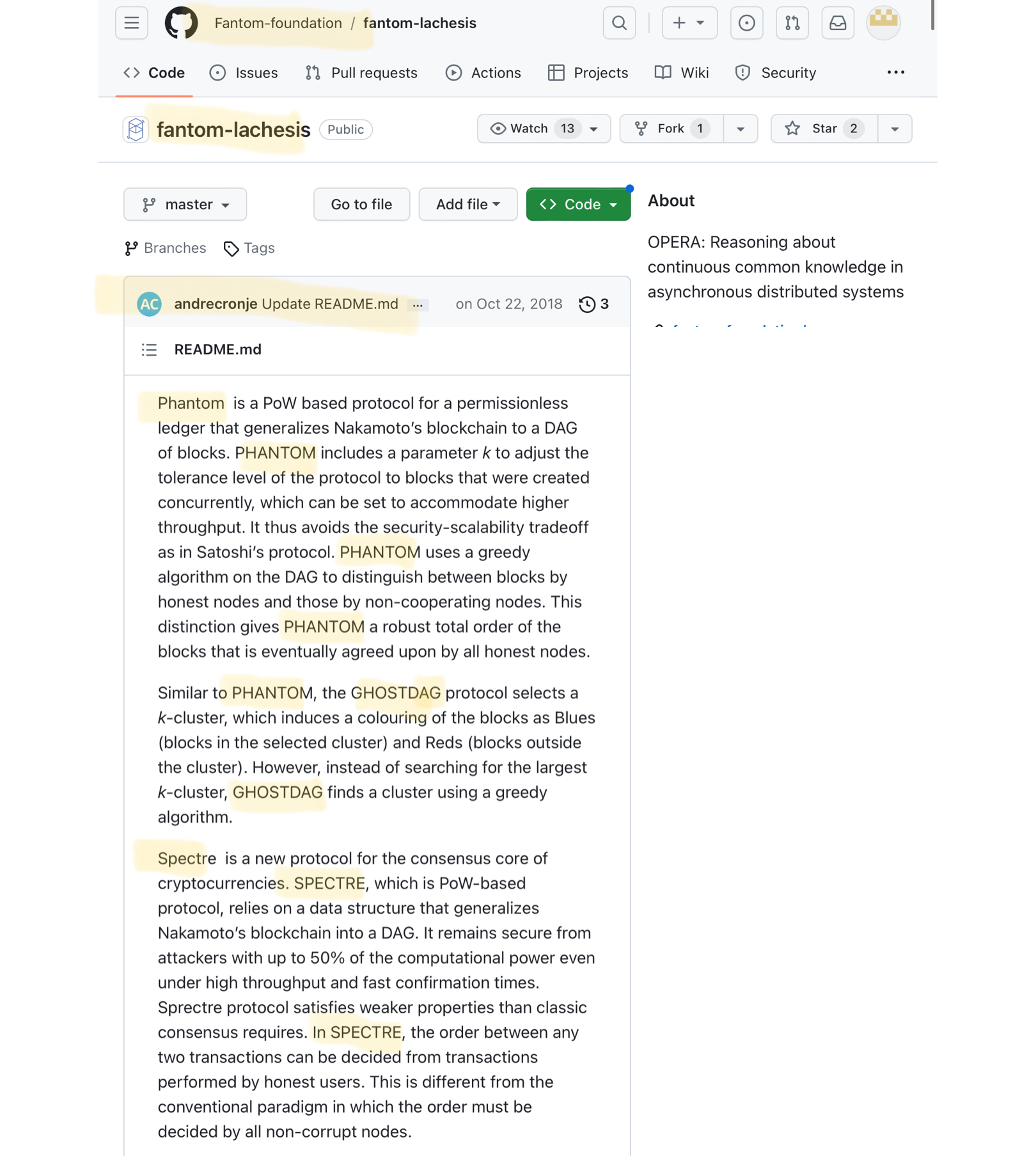Image resolution: width=1036 pixels, height=1156 pixels.
Task: Click the Watch button
Action: point(544,129)
